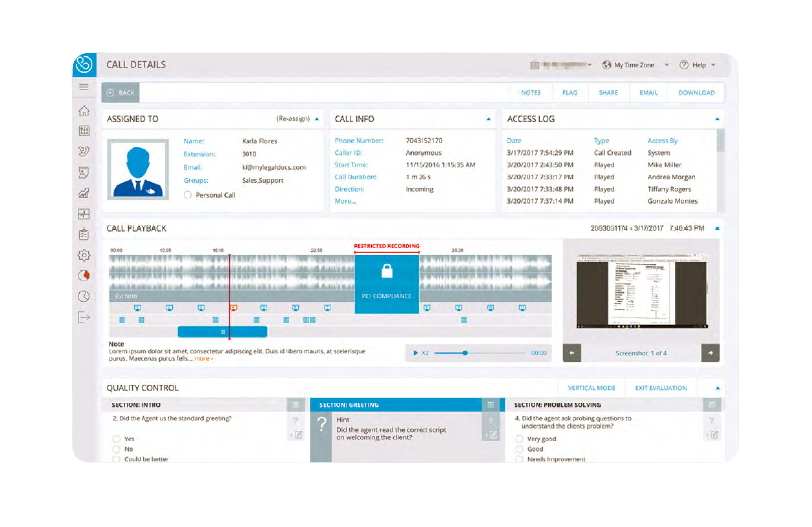Viewport: 812px width, 527px height.
Task: Click the phone logo in top-left corner
Action: [84, 65]
